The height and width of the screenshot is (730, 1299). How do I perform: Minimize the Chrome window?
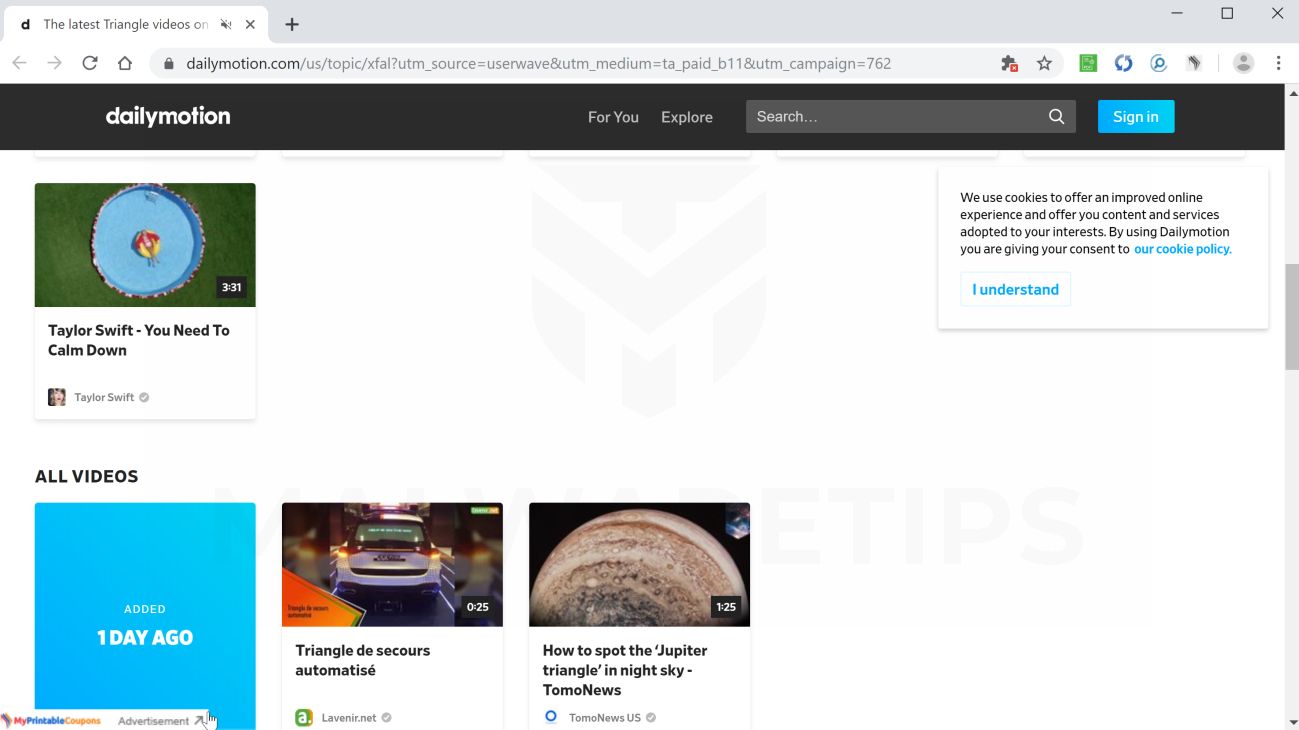pyautogui.click(x=1177, y=14)
